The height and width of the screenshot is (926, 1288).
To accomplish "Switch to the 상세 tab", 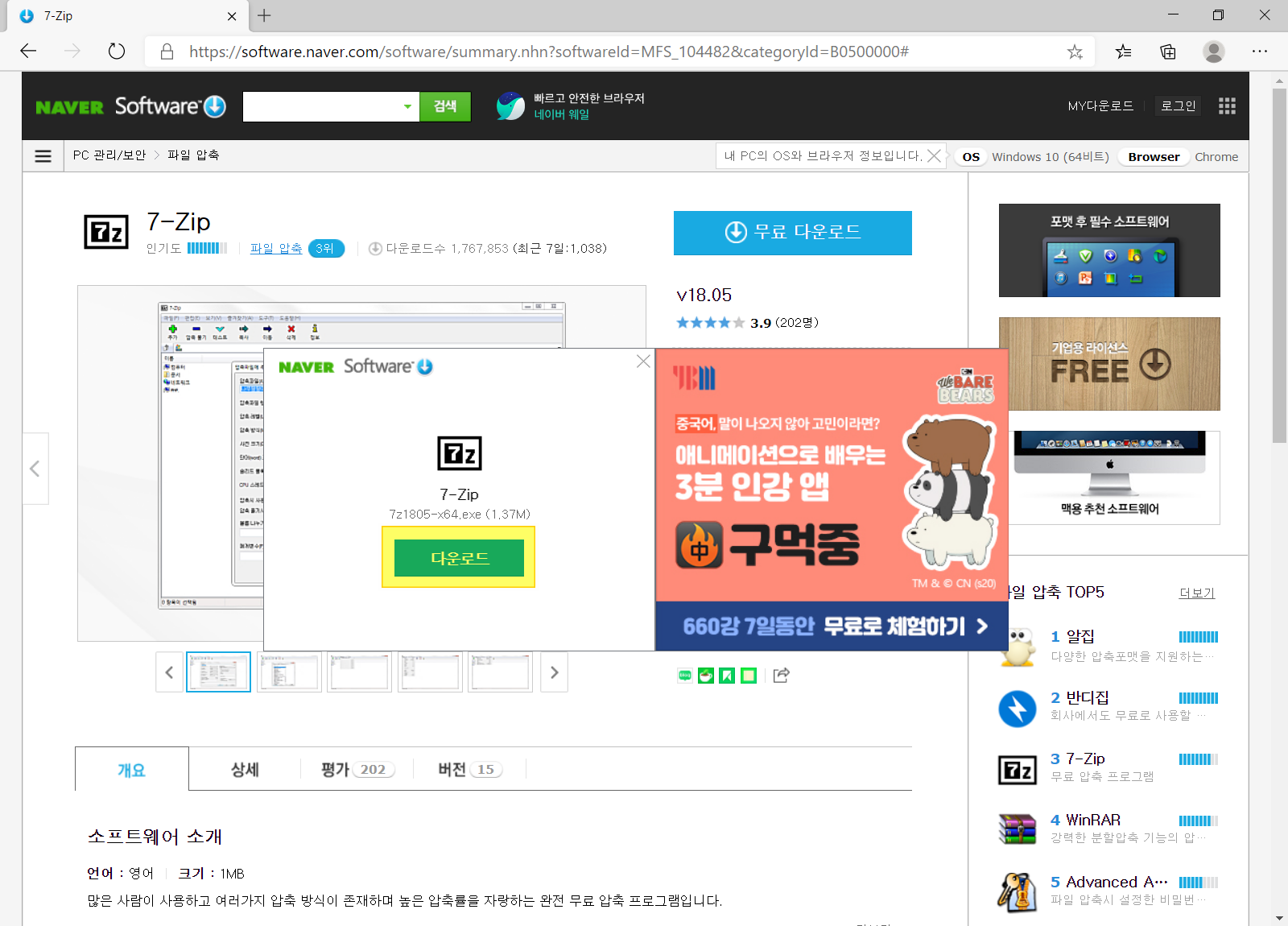I will (245, 769).
